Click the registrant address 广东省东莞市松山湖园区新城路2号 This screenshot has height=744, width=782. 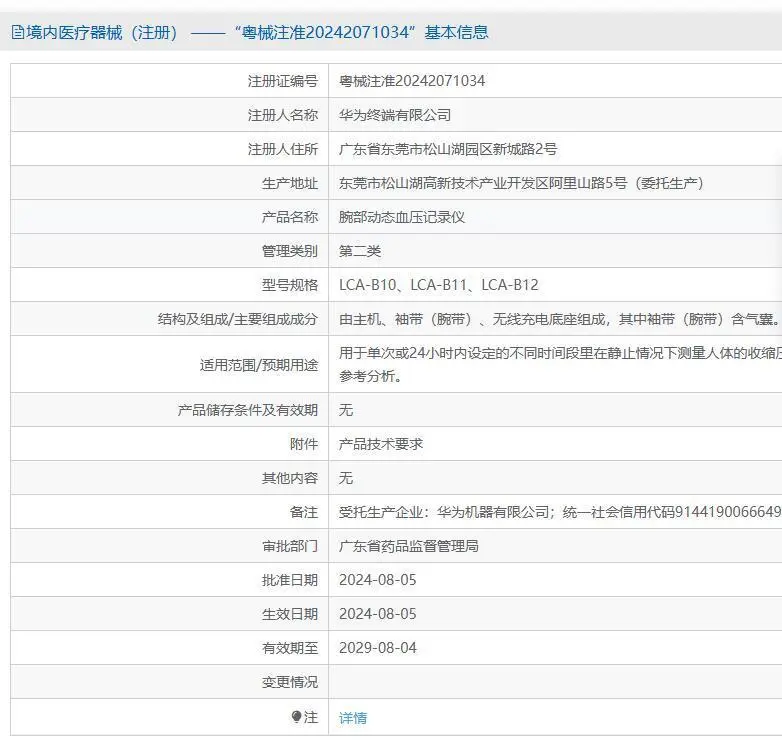(x=448, y=149)
